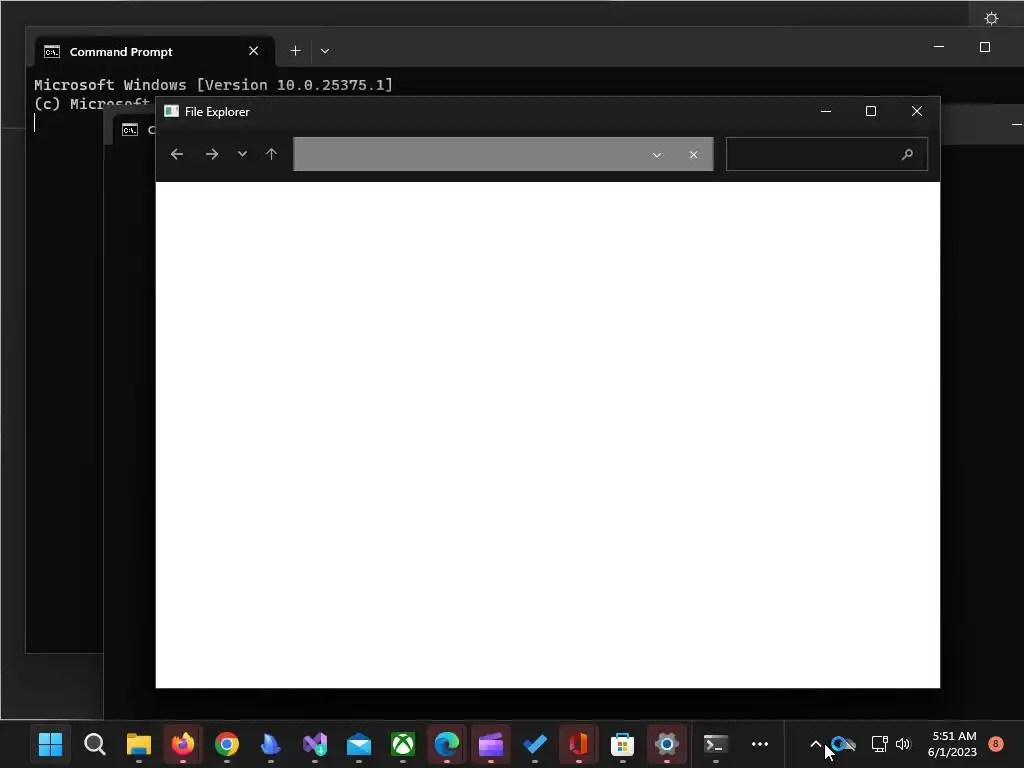Clear the address bar with X
This screenshot has width=1024, height=768.
coord(694,155)
